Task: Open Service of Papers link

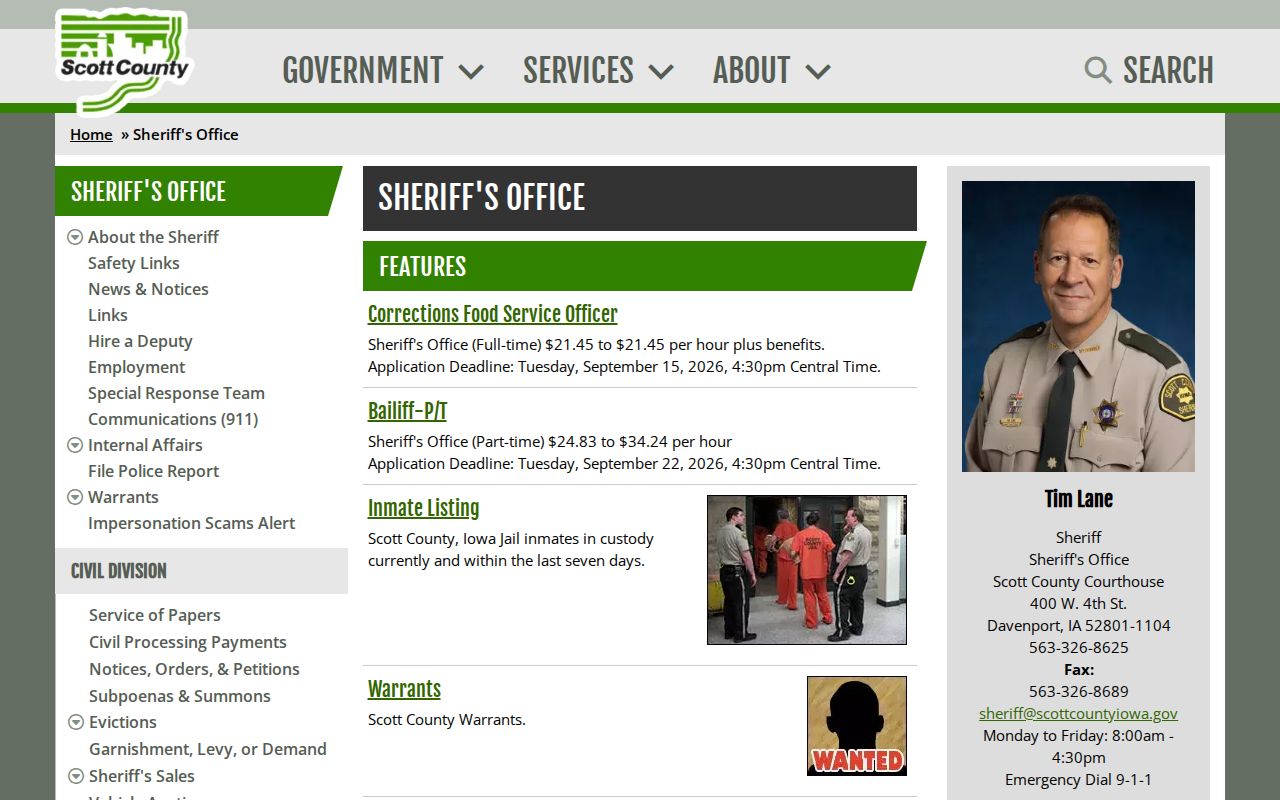Action: pos(155,615)
